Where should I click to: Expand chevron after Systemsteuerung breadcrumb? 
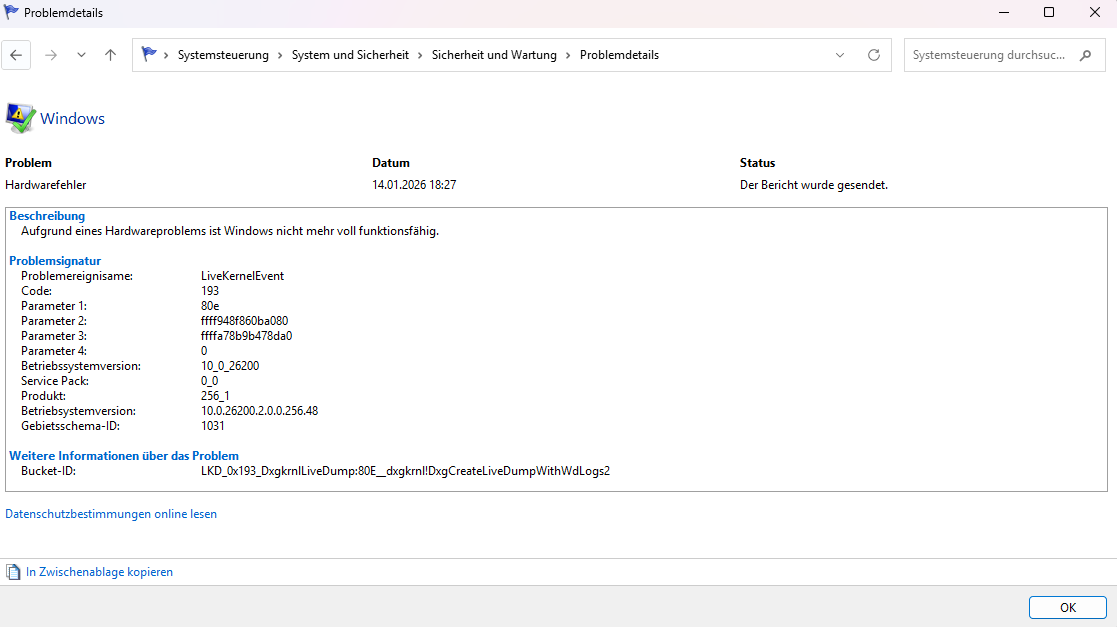click(280, 55)
